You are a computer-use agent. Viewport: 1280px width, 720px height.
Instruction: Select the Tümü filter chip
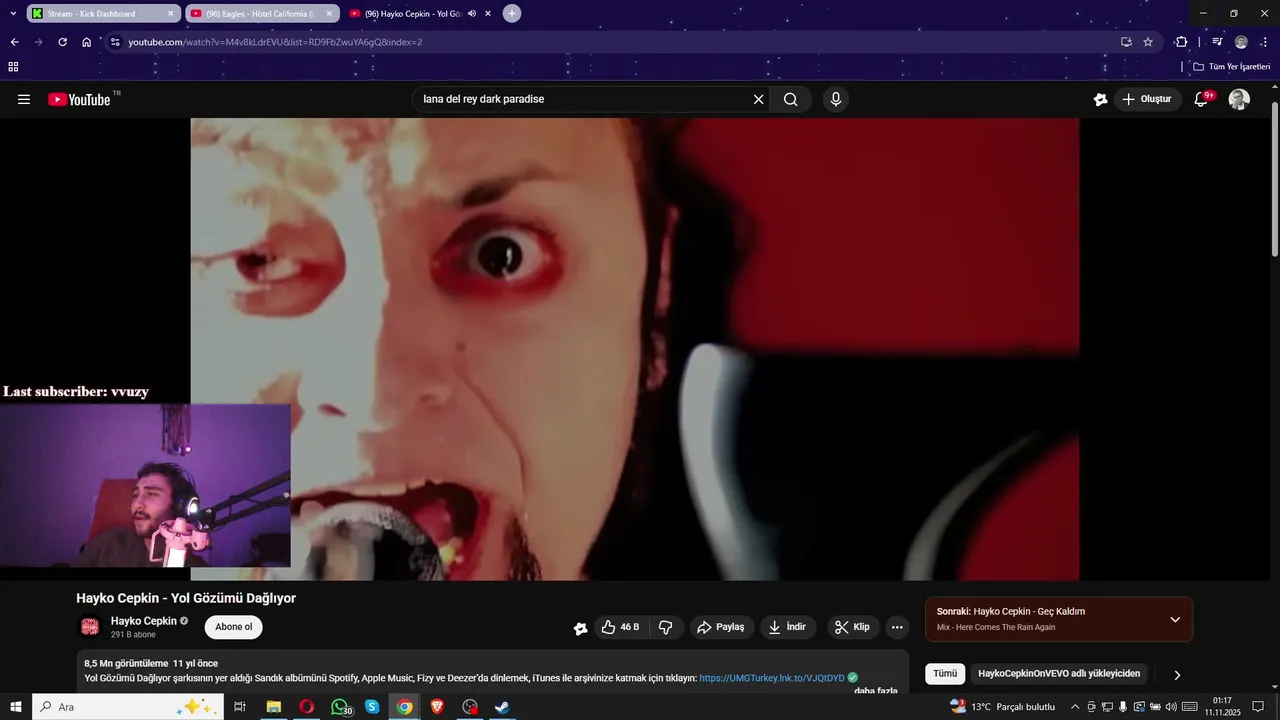[x=945, y=674]
